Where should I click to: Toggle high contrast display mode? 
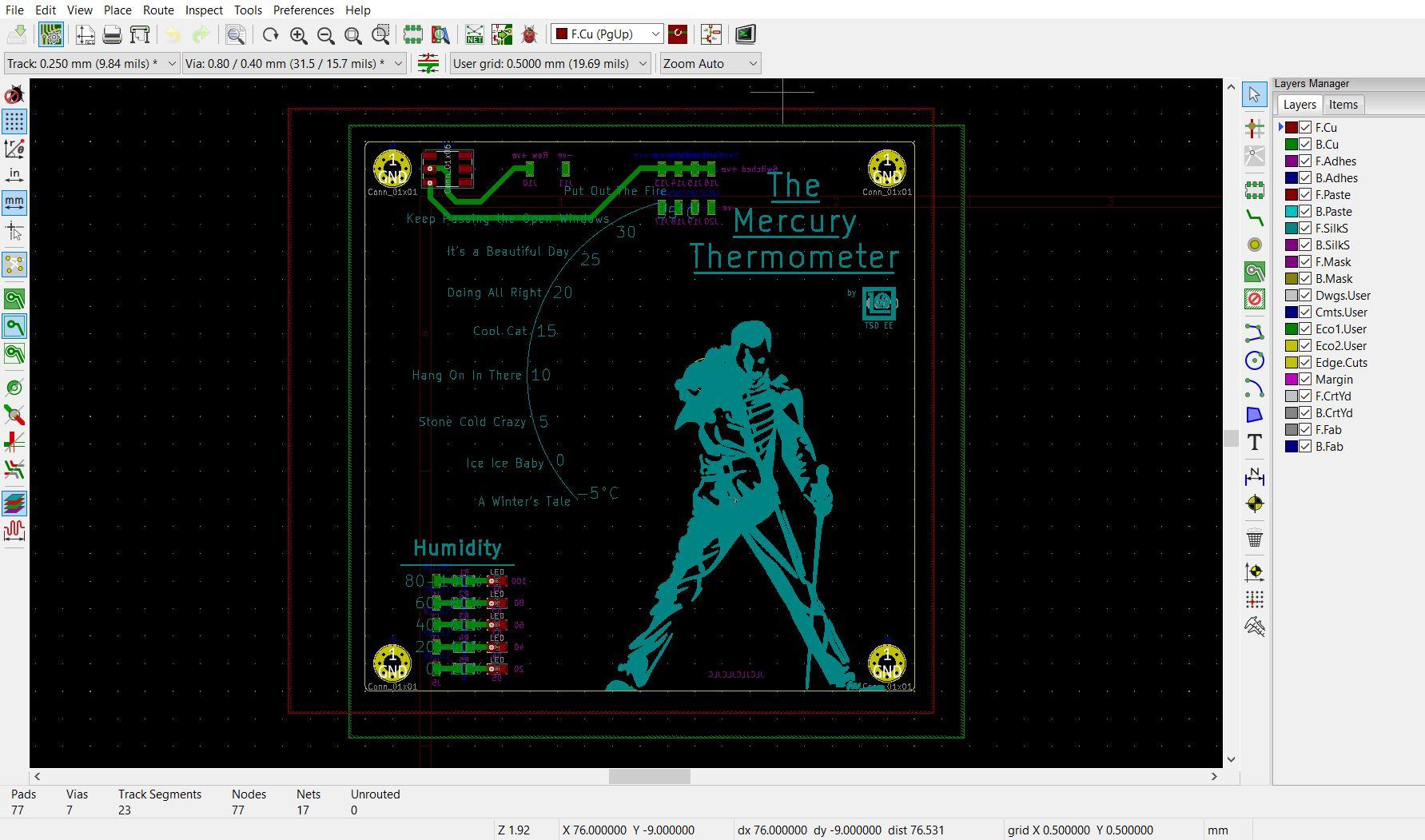[x=14, y=469]
